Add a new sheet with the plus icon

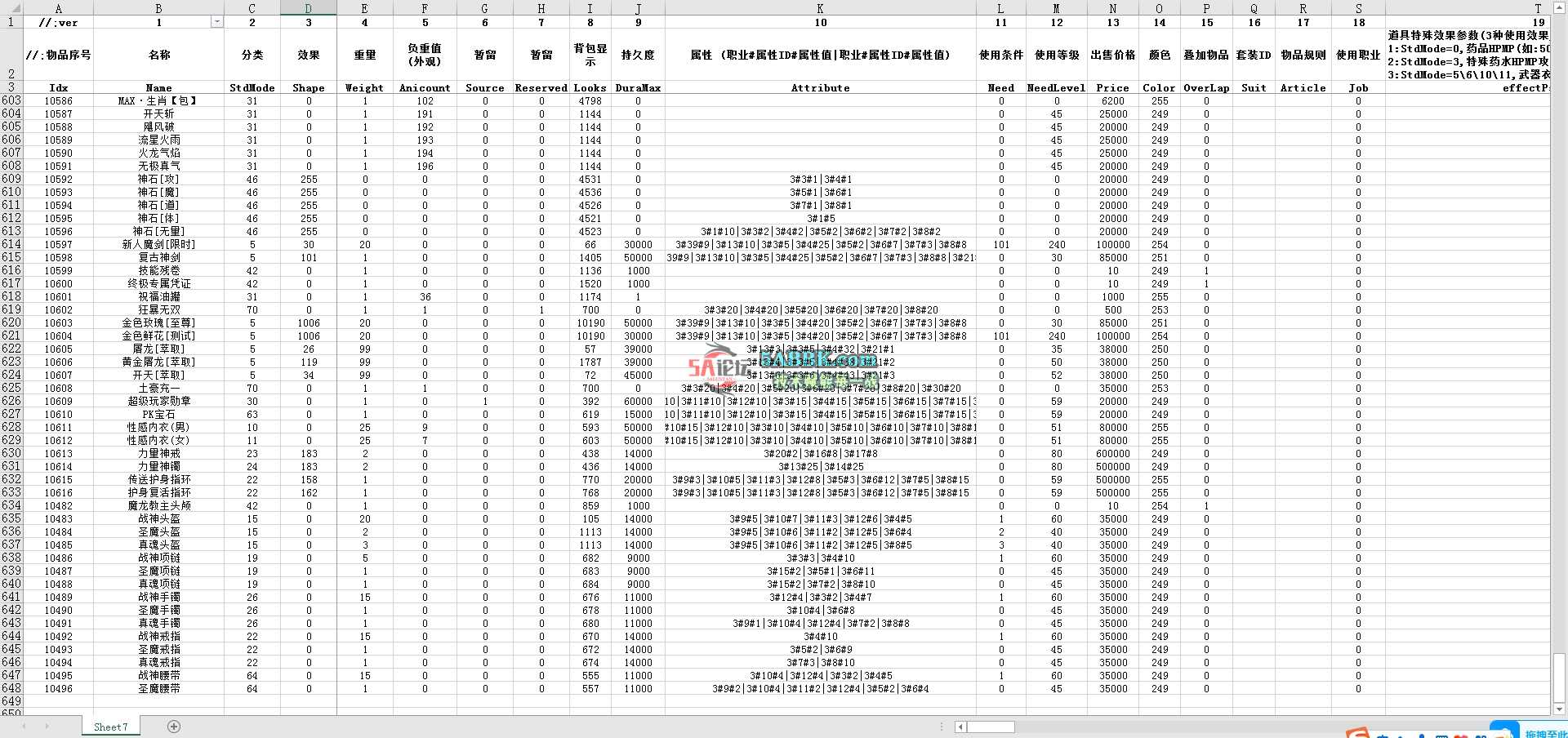(x=173, y=727)
